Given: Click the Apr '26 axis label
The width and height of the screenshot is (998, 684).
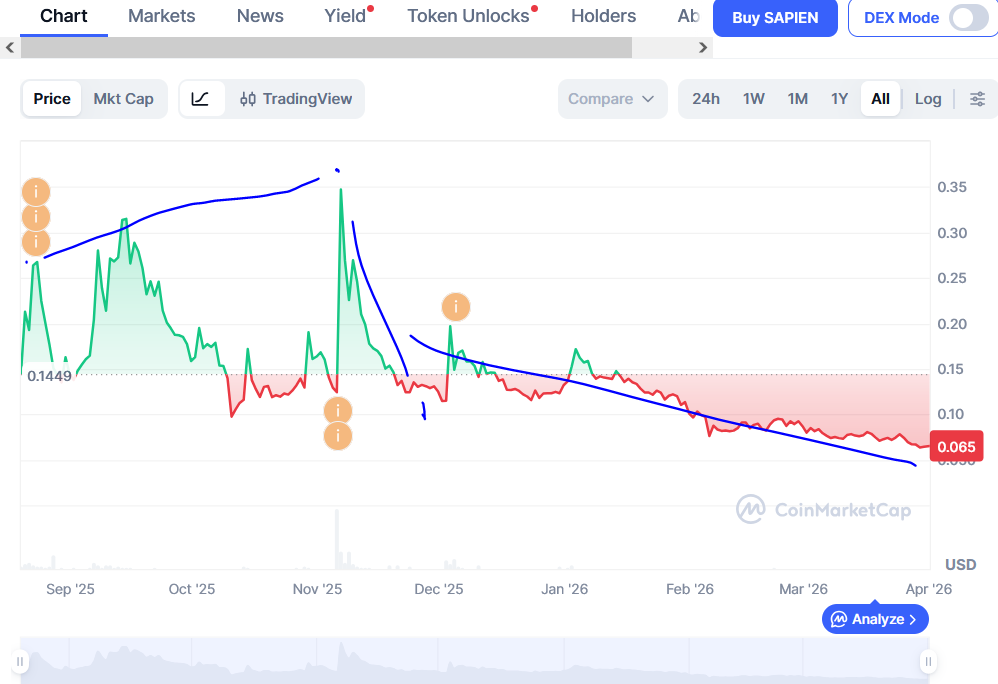Looking at the screenshot, I should pos(929,589).
